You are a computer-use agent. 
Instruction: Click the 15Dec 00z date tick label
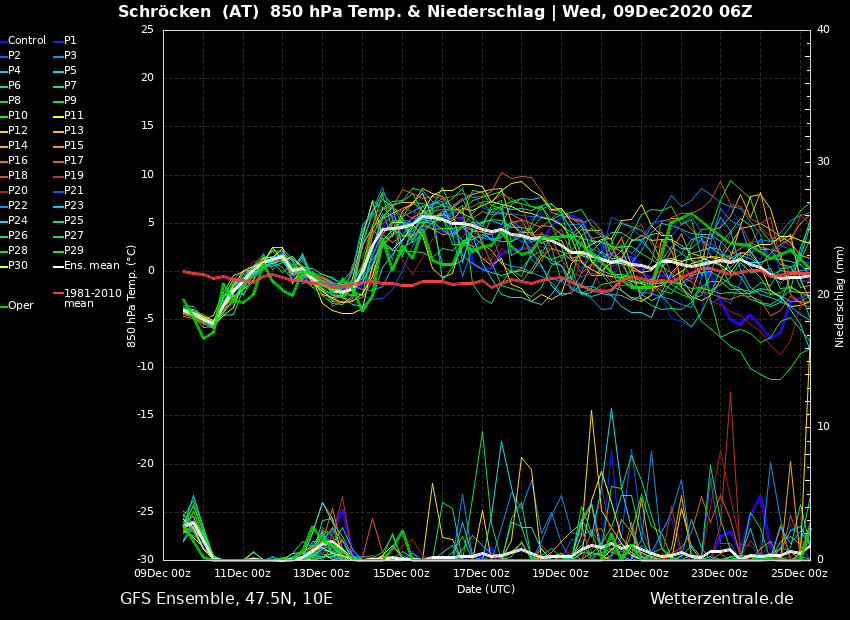401,574
